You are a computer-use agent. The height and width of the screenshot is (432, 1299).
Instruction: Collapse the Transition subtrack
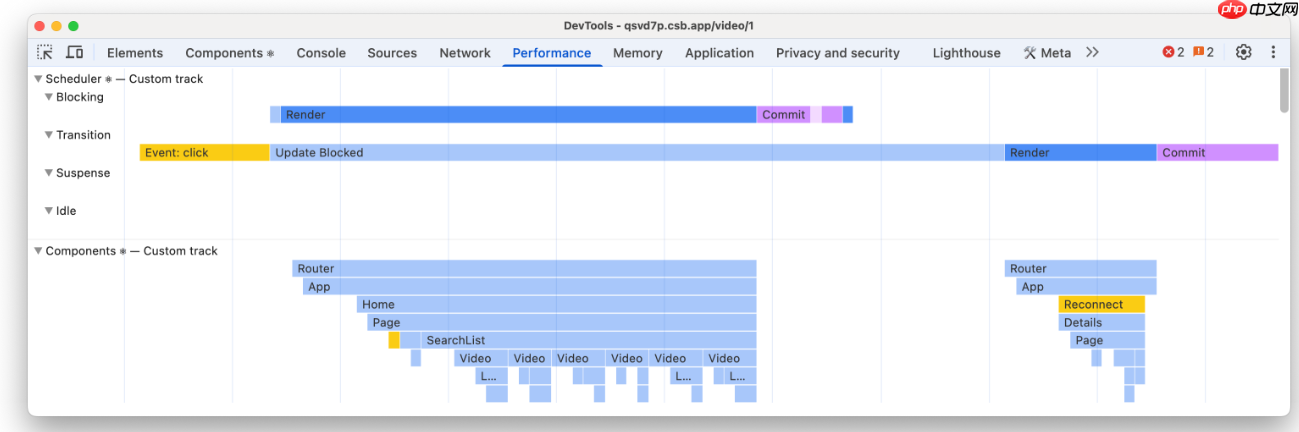tap(49, 135)
